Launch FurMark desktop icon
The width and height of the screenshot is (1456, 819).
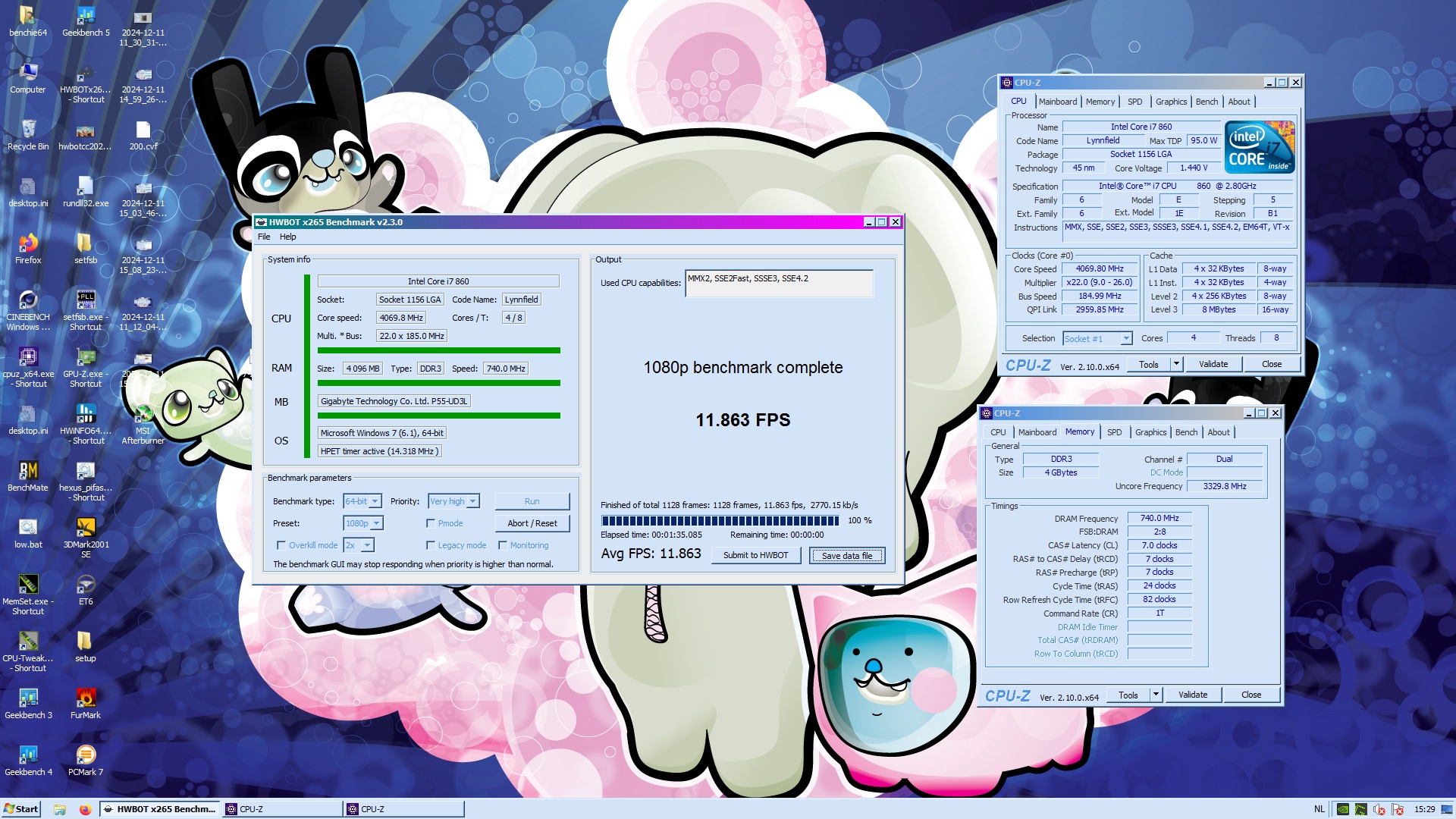pos(86,703)
